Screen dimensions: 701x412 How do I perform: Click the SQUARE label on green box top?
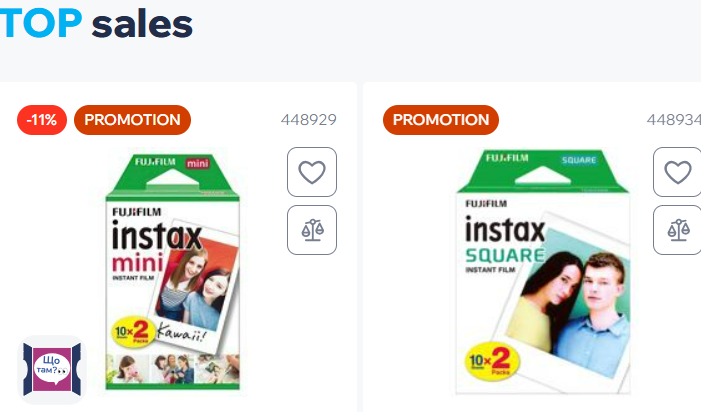pos(577,160)
